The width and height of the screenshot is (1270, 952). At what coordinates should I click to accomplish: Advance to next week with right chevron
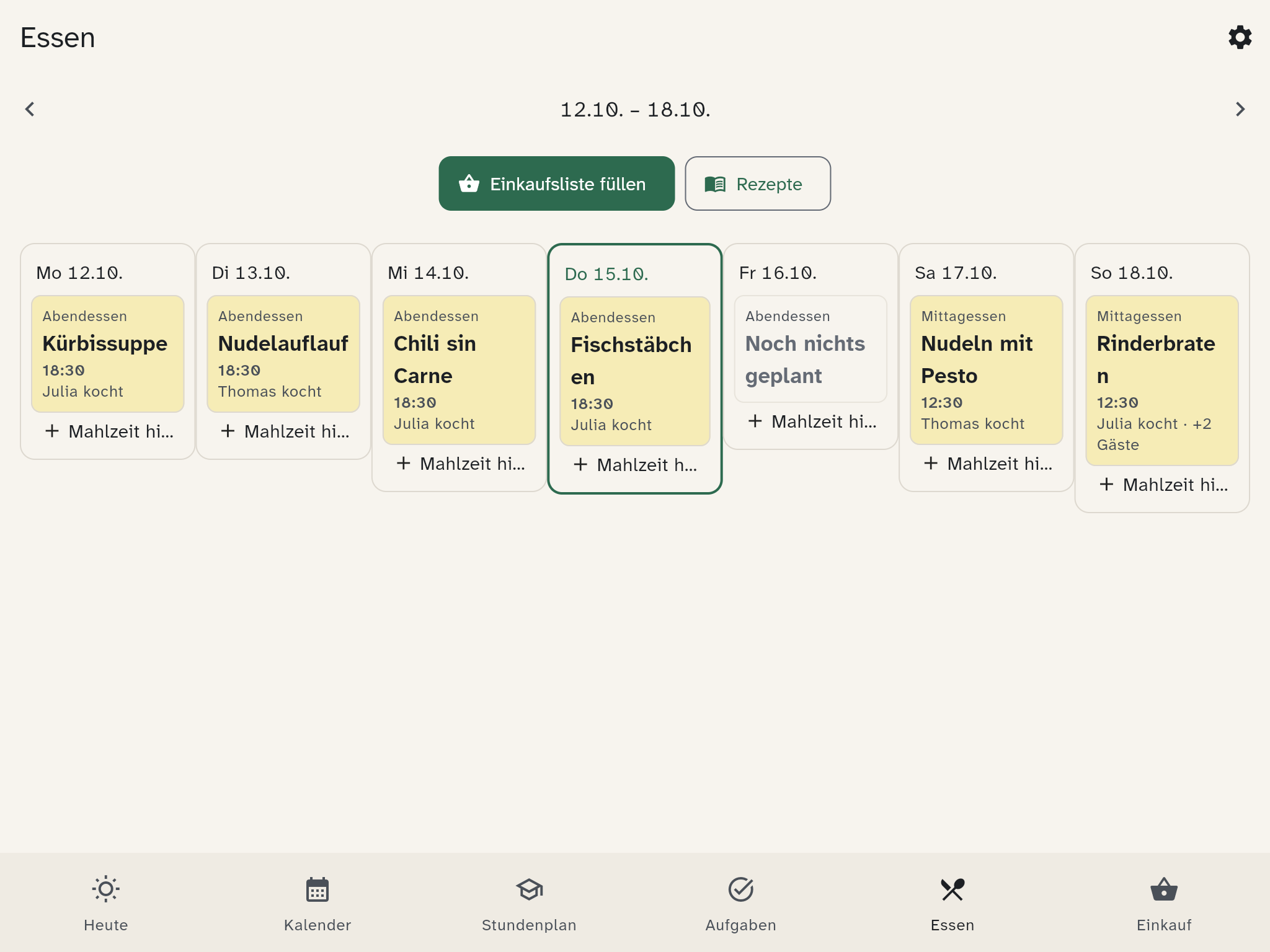[x=1240, y=109]
